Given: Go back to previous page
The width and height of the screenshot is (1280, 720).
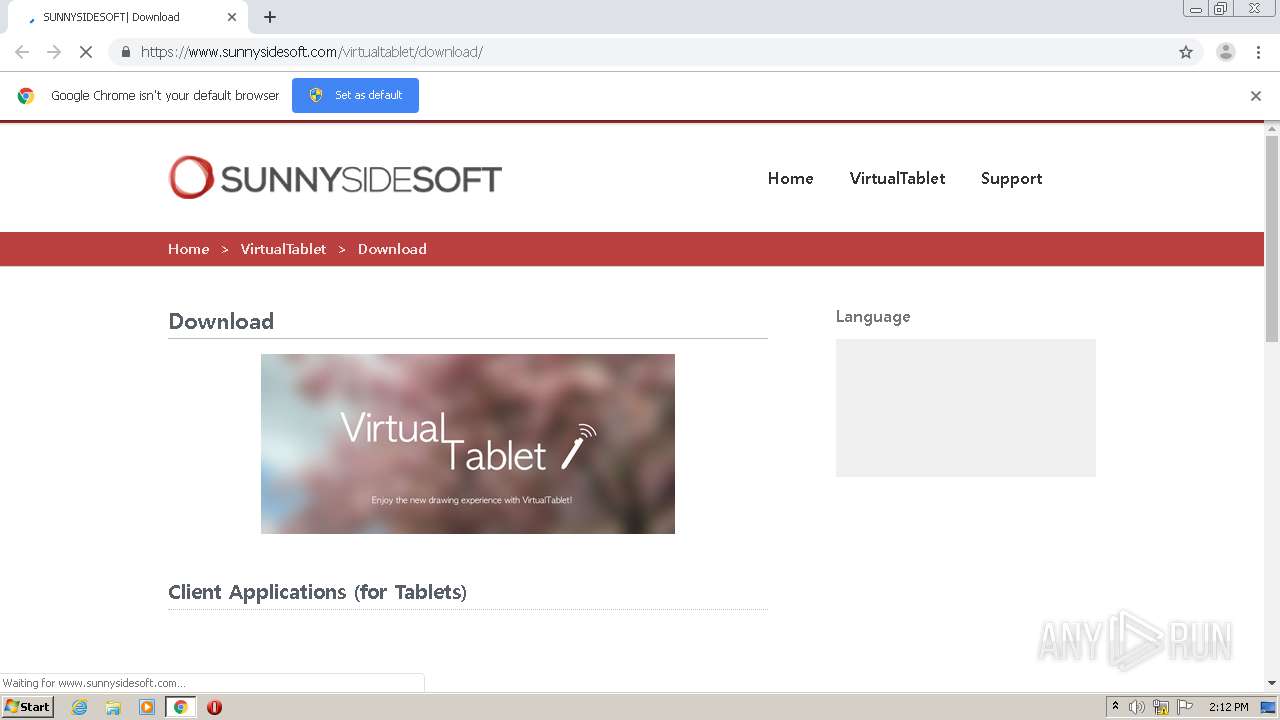Looking at the screenshot, I should tap(22, 52).
